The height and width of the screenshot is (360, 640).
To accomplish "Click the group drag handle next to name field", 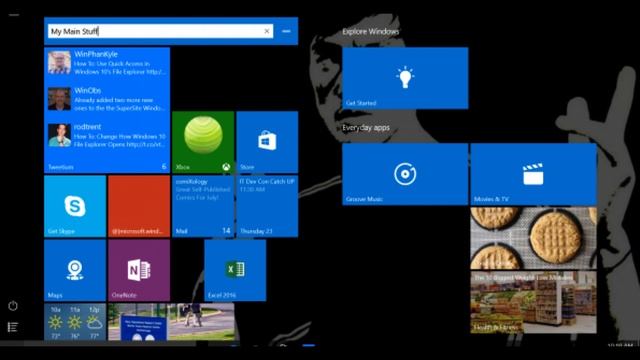I will (286, 31).
